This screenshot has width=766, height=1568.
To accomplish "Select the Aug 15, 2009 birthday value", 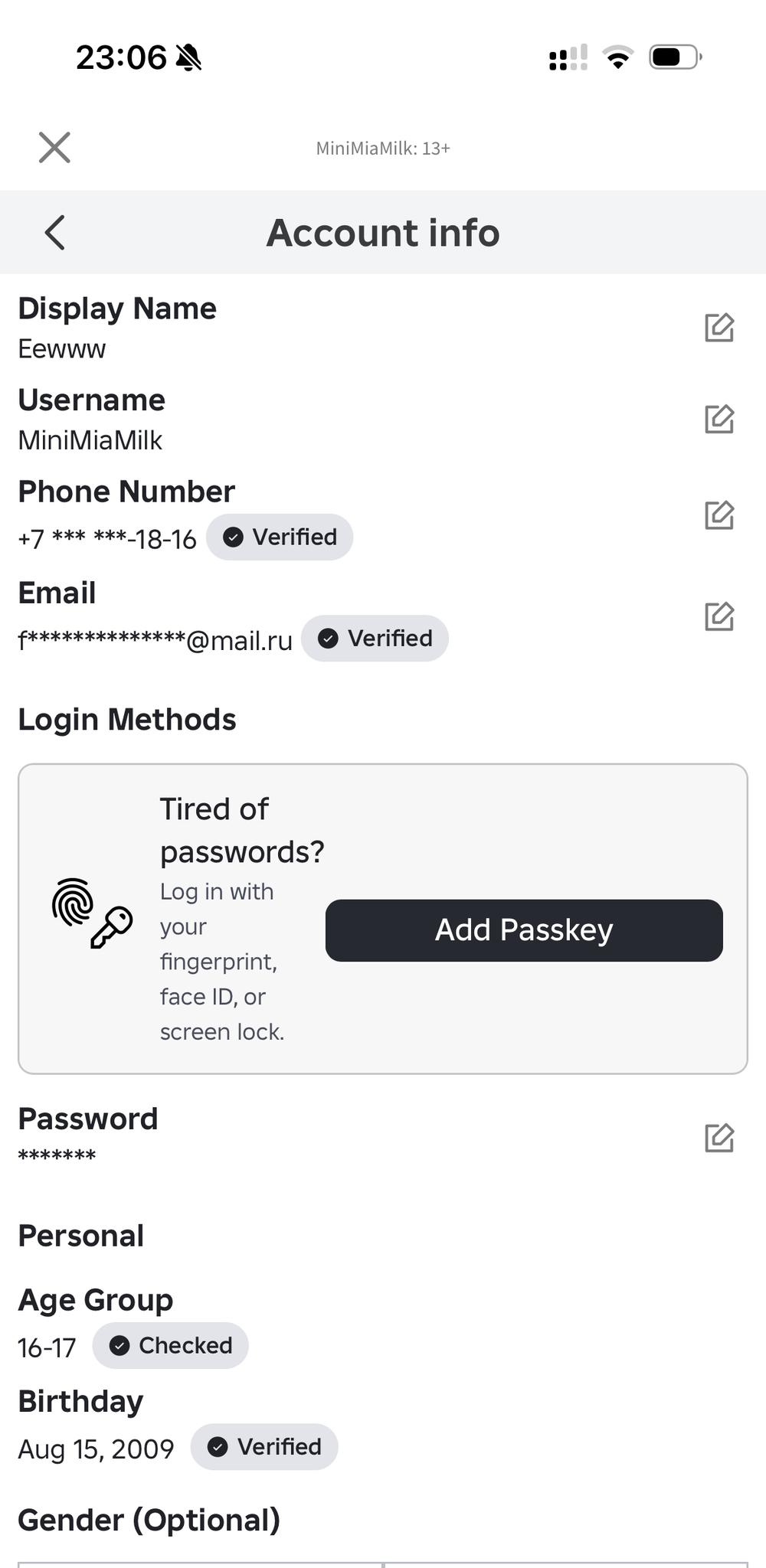I will (x=96, y=1449).
